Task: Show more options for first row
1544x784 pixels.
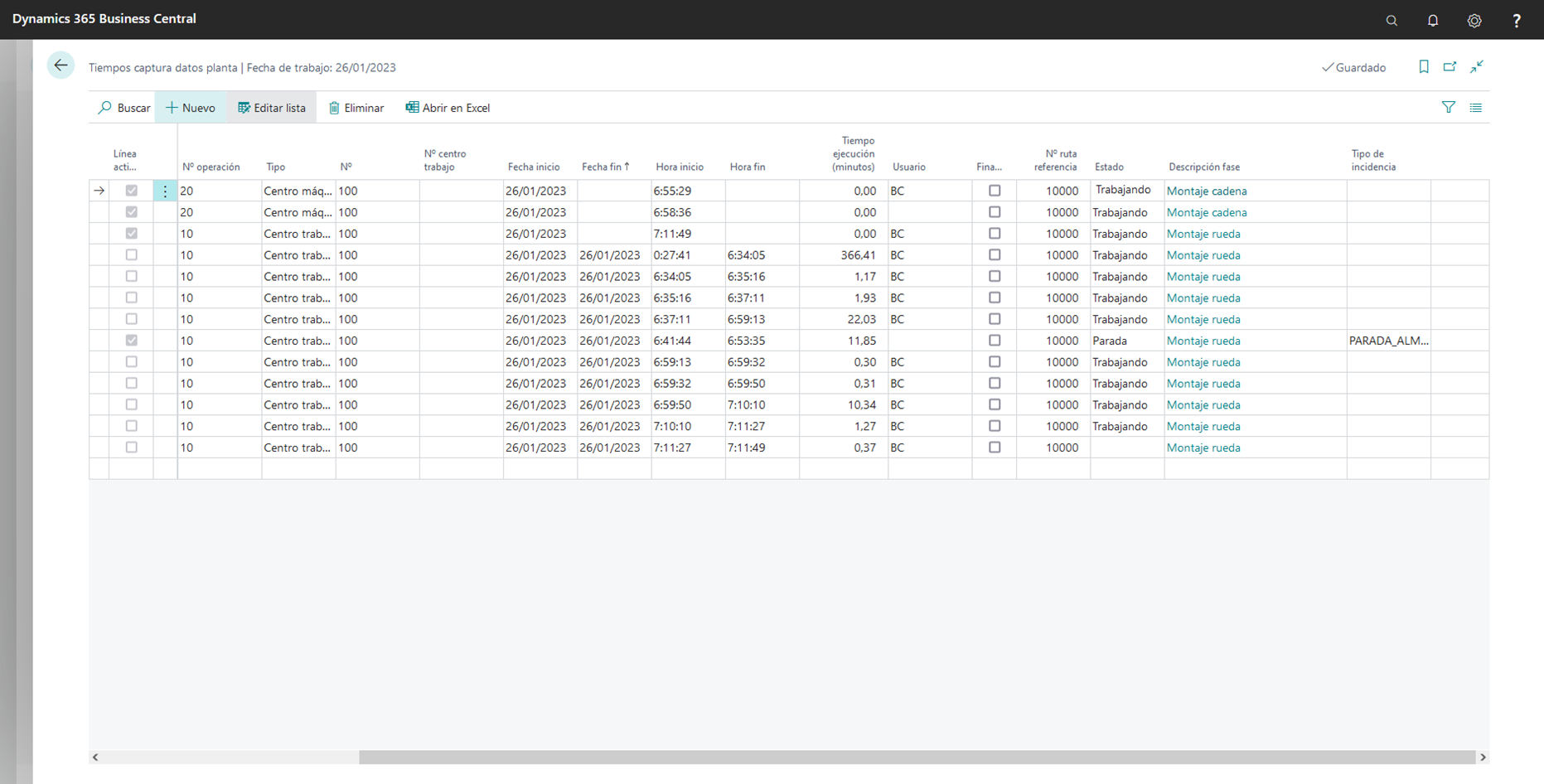Action: click(165, 191)
